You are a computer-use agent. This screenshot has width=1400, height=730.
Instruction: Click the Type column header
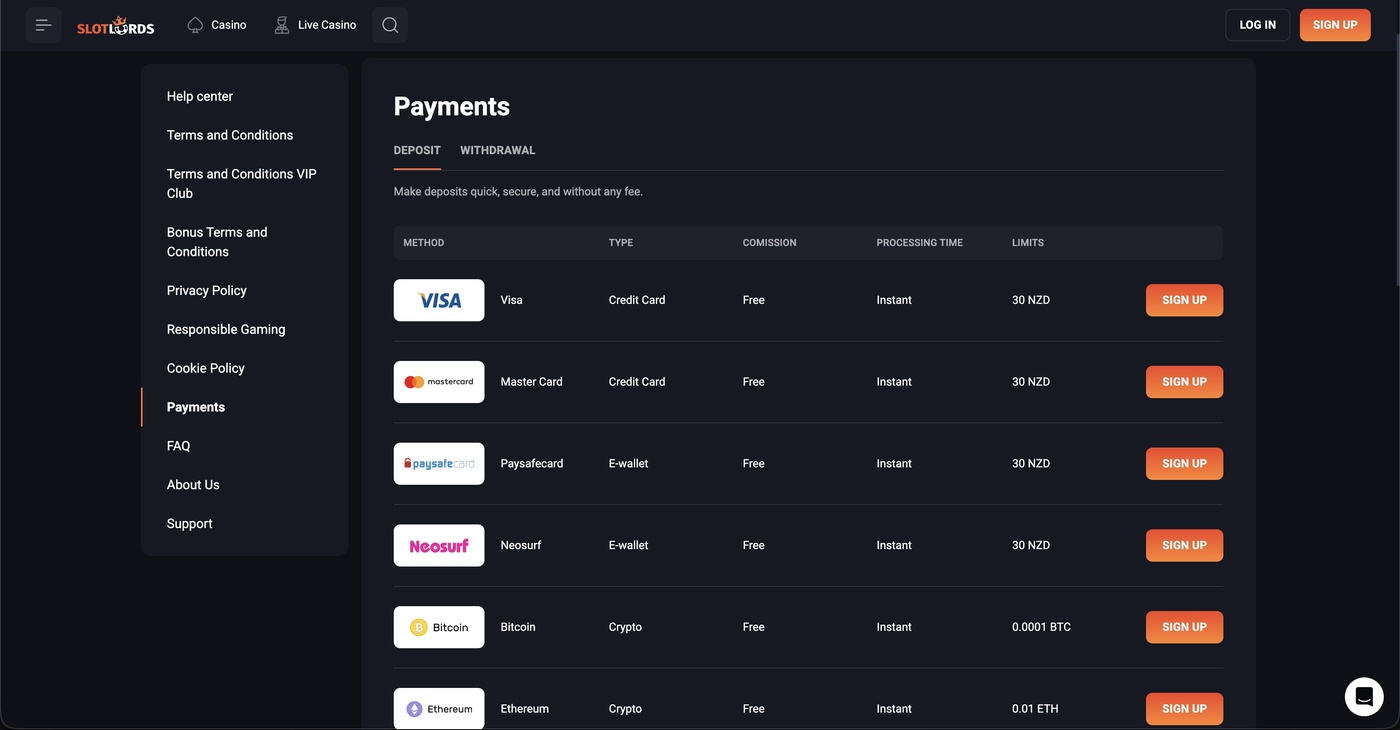621,243
